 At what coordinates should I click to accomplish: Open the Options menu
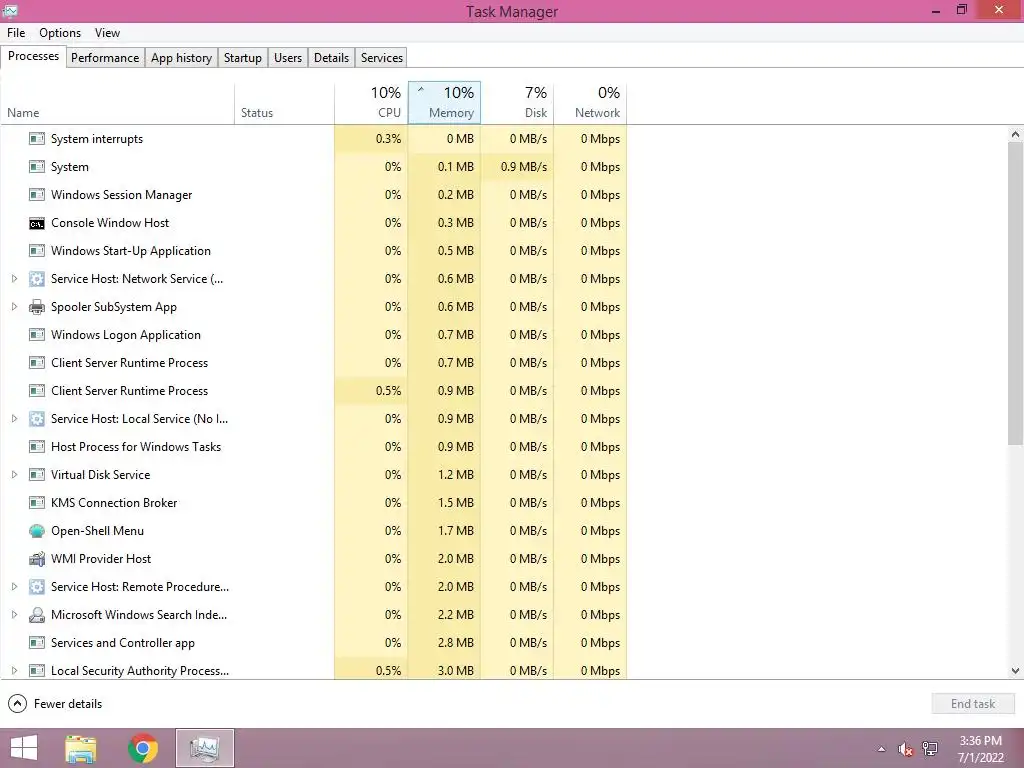point(60,33)
